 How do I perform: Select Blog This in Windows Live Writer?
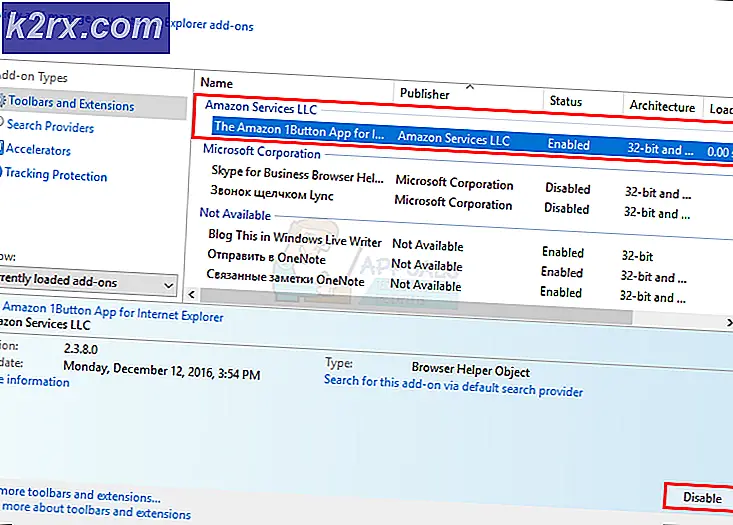[295, 238]
